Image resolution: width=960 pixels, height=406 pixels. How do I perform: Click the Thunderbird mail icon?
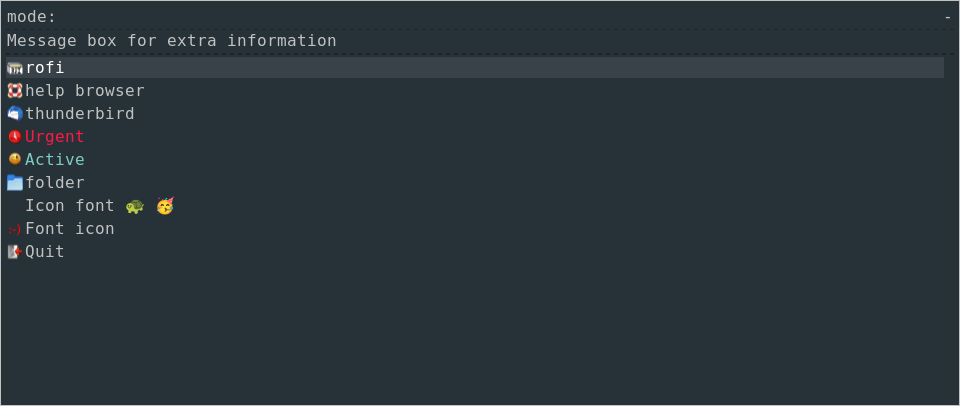point(15,114)
